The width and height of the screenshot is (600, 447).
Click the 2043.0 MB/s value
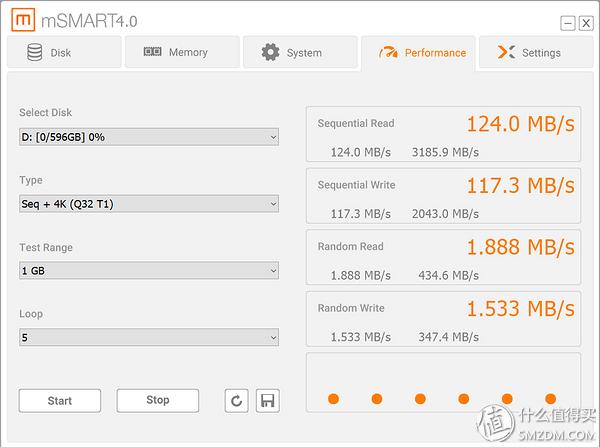[445, 214]
